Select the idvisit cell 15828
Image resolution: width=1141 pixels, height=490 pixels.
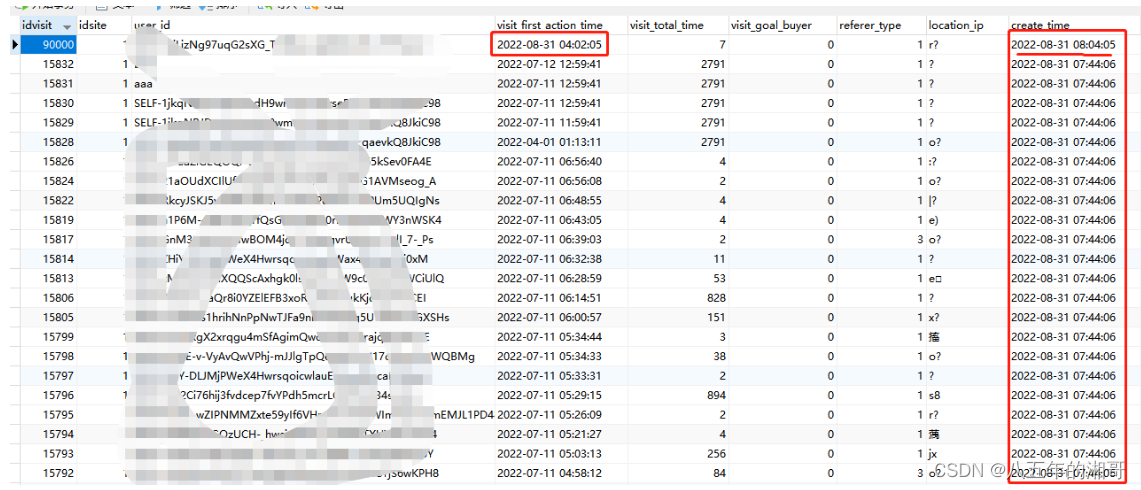pyautogui.click(x=47, y=142)
